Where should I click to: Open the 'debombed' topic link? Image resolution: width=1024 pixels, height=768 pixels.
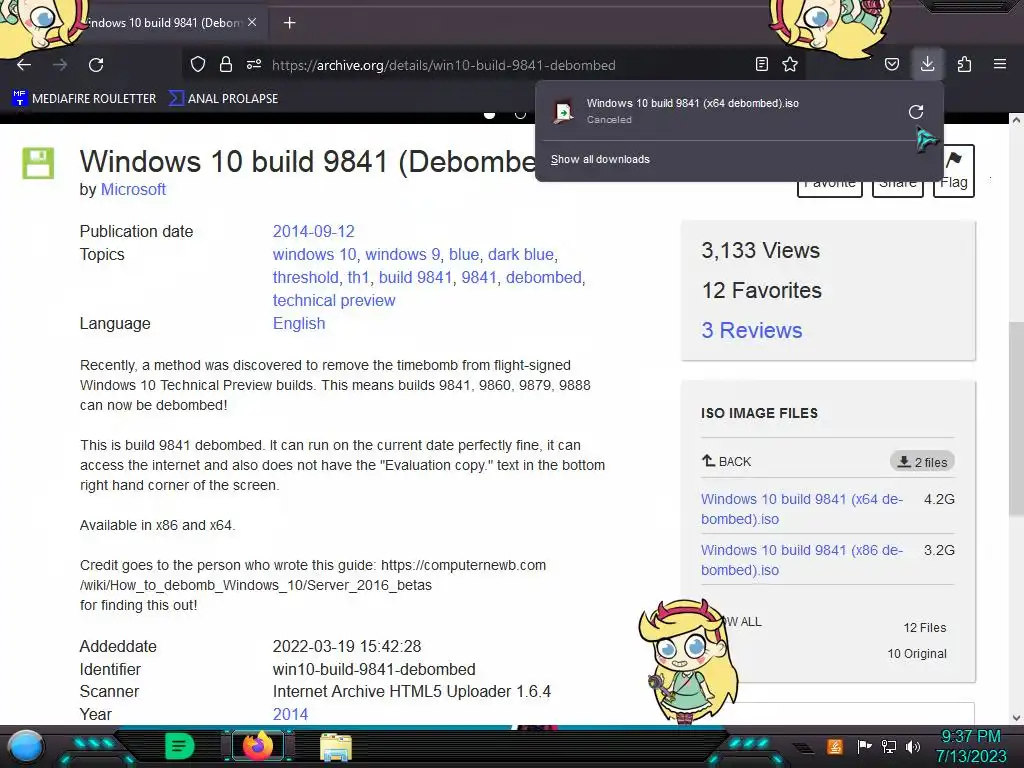click(543, 278)
